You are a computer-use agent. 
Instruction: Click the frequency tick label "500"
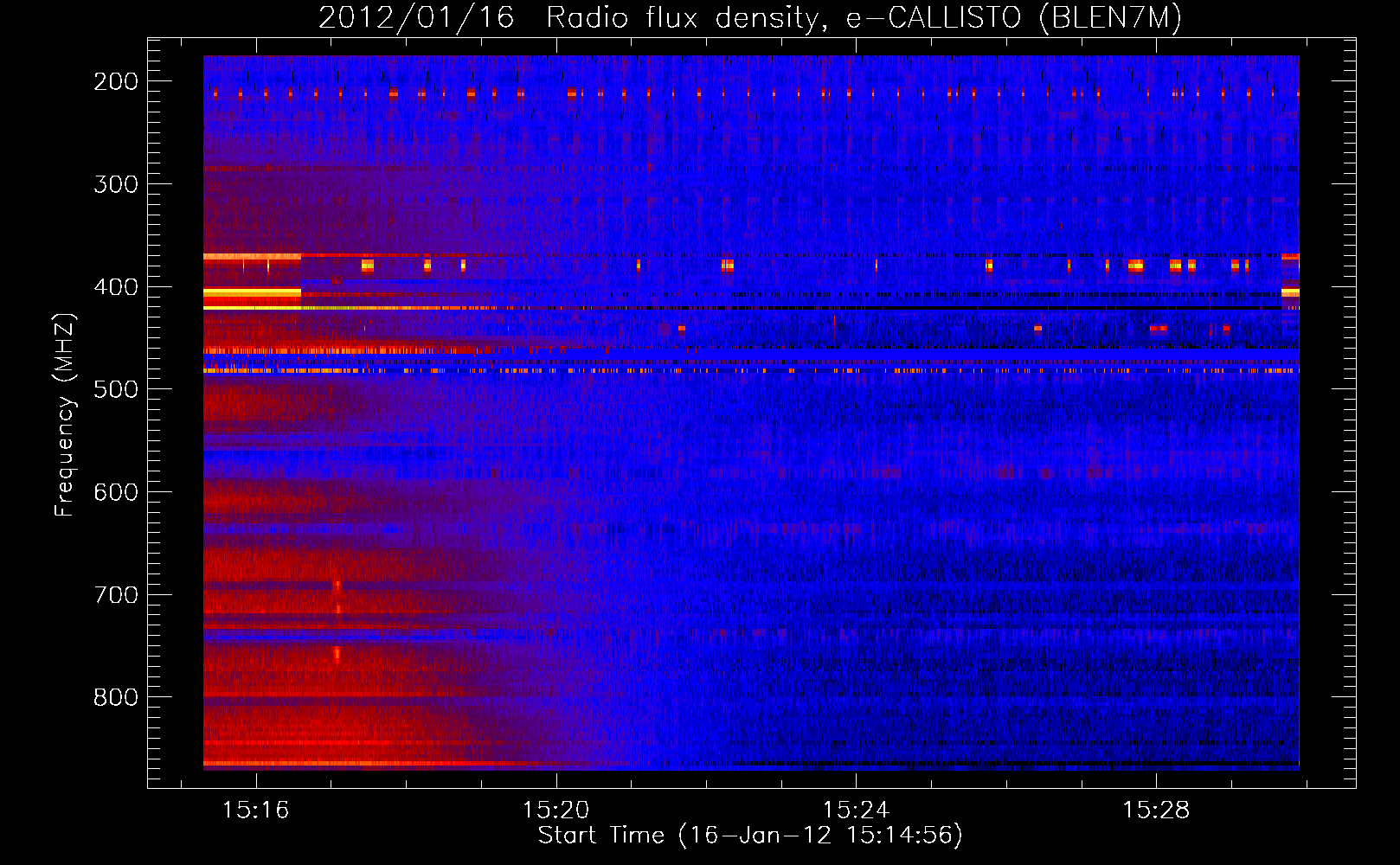tap(116, 389)
